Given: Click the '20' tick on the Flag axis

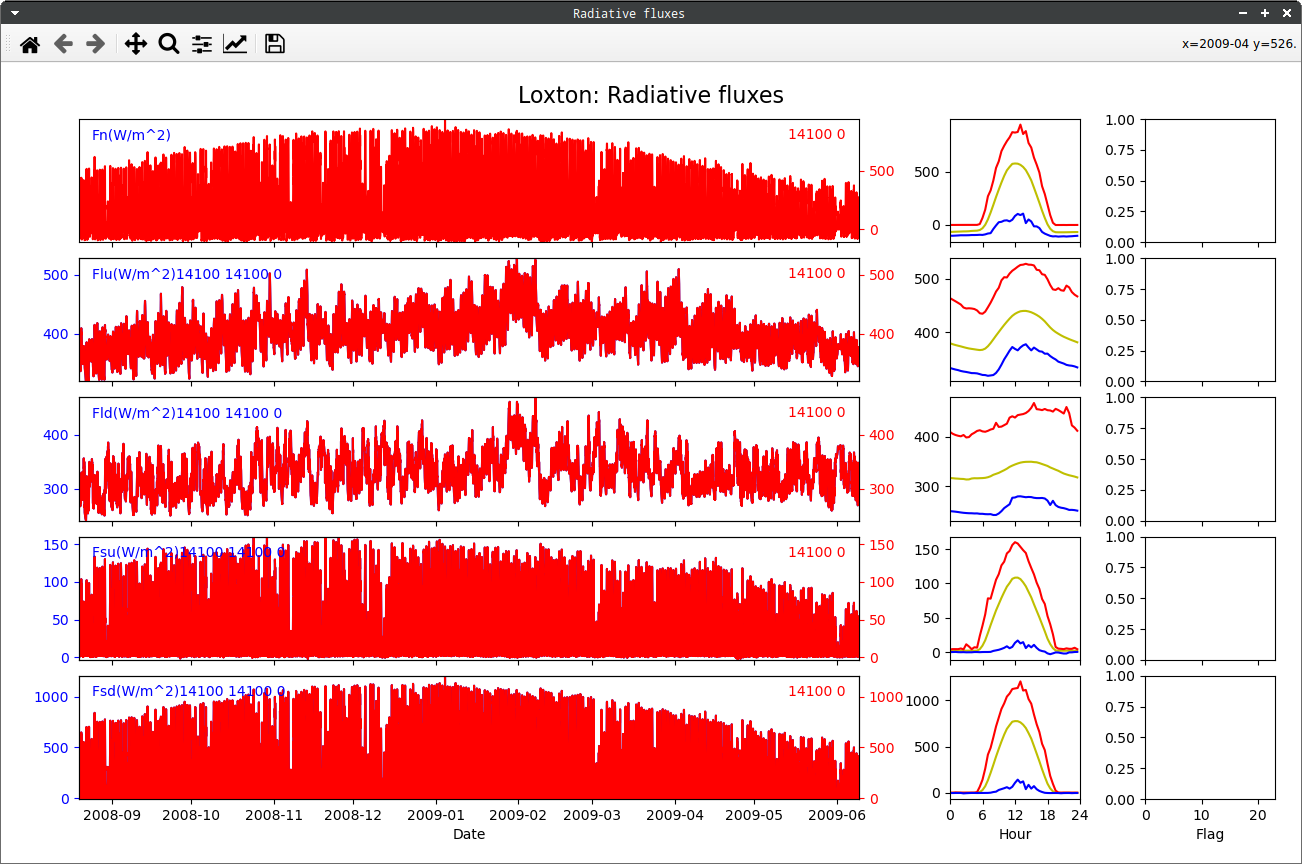Looking at the screenshot, I should (x=1258, y=815).
